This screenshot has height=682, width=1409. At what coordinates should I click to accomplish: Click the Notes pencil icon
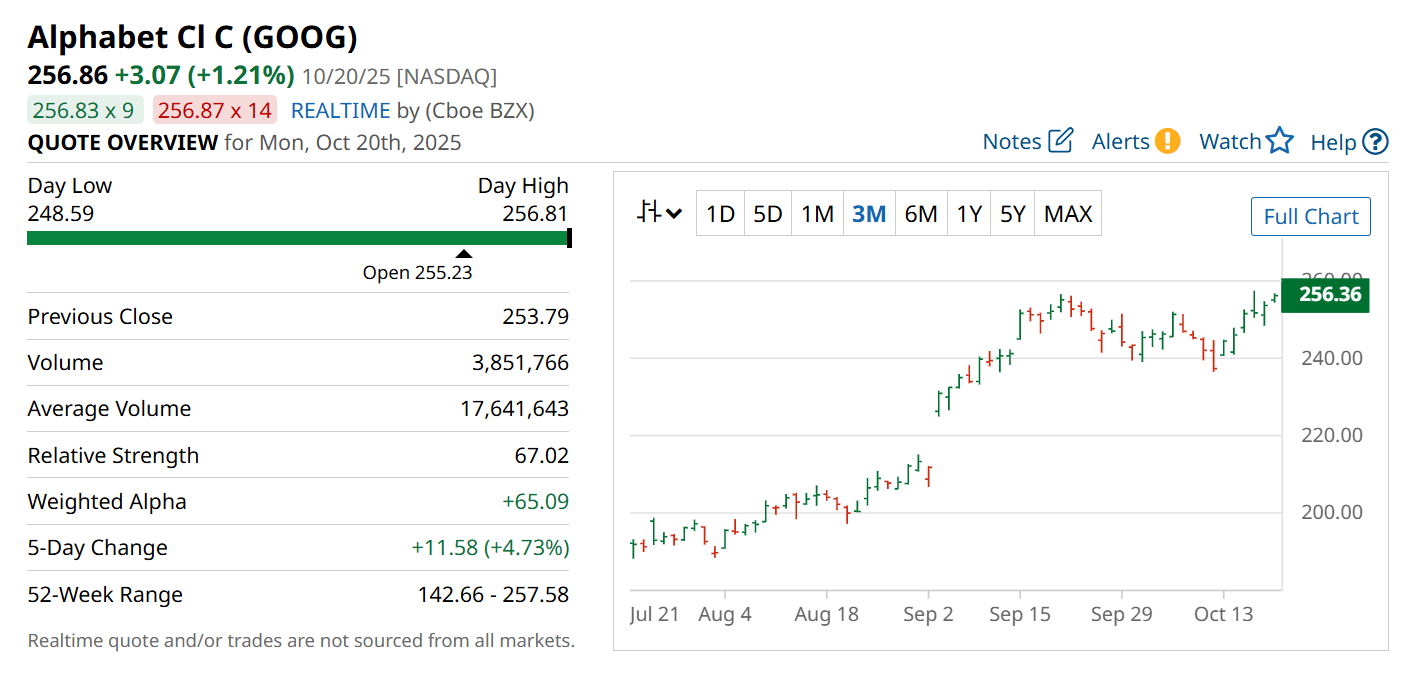[1060, 141]
